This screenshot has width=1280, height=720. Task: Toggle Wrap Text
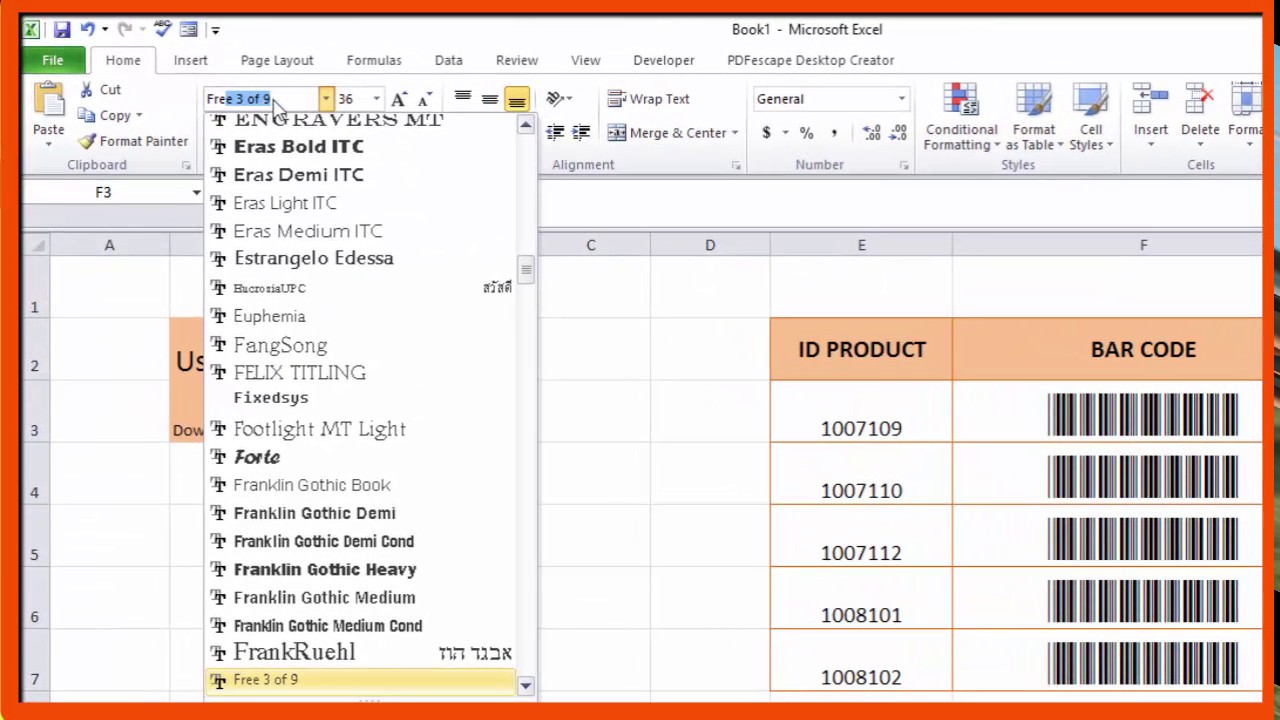click(649, 99)
